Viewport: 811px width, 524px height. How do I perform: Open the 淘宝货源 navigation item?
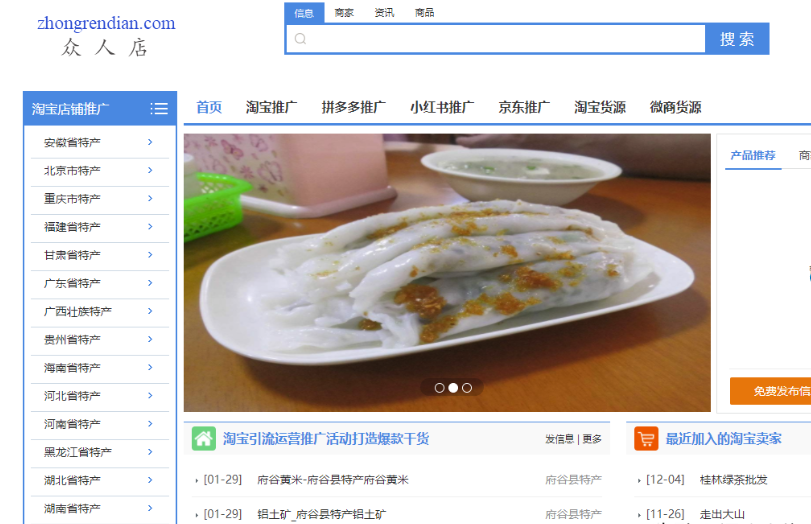[600, 108]
